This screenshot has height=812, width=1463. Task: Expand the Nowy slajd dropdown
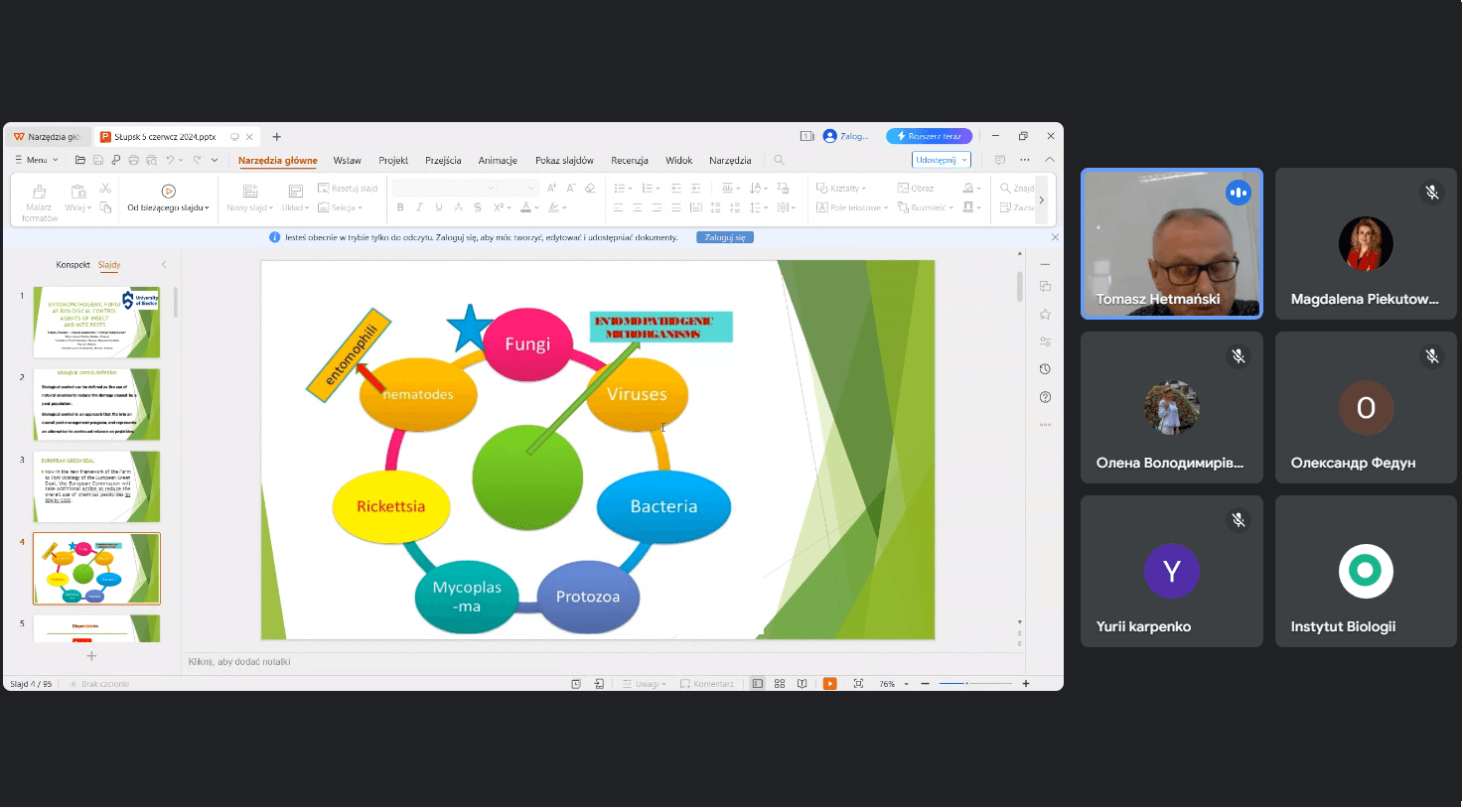pos(249,207)
